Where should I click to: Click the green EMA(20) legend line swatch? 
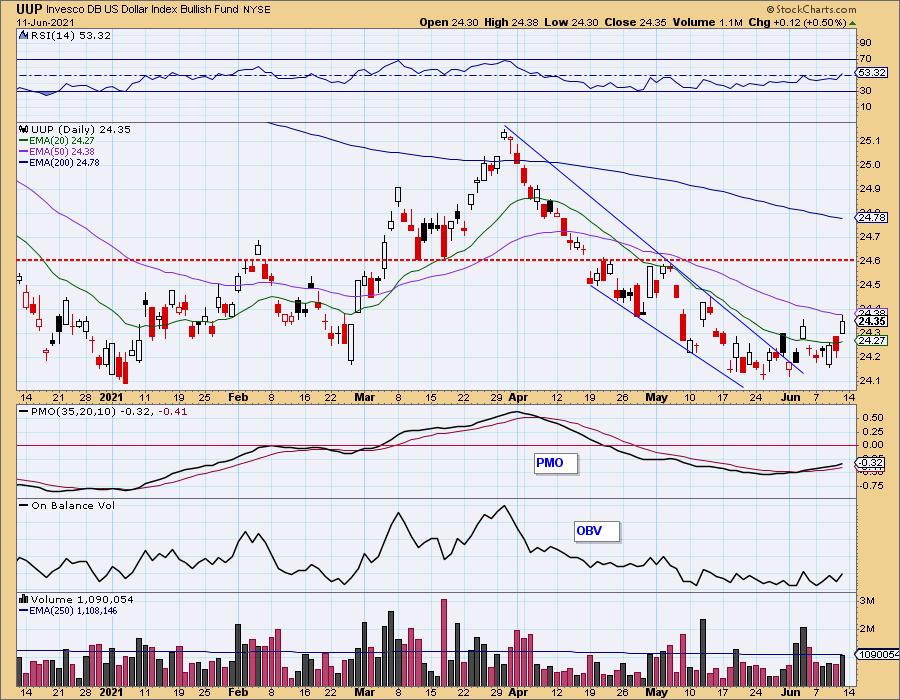click(24, 141)
